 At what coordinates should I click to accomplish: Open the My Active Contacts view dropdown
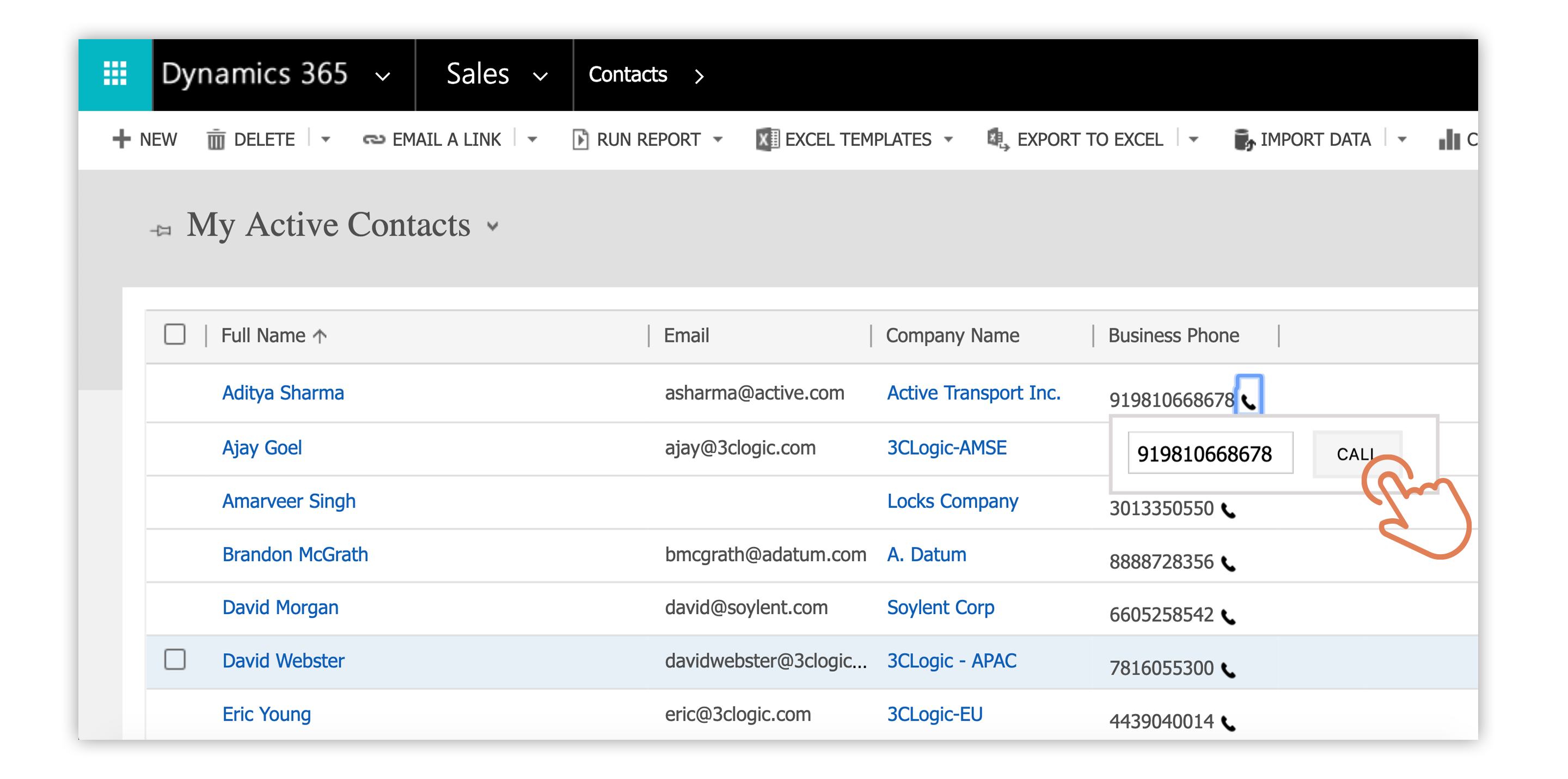493,226
